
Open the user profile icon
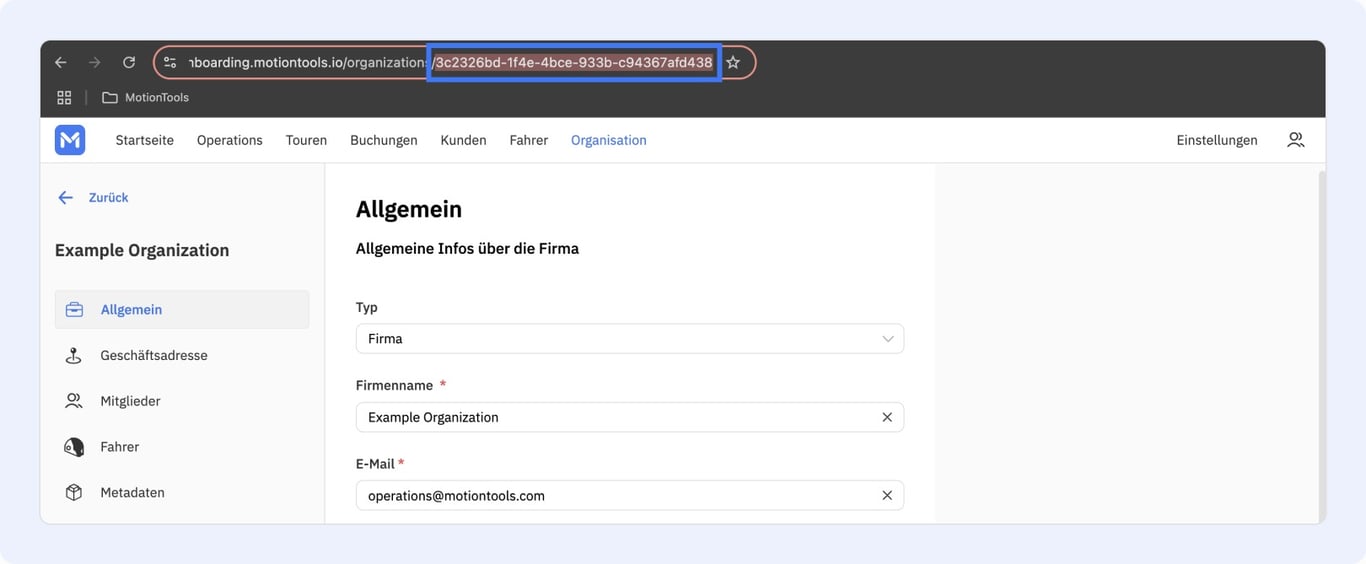[1296, 140]
